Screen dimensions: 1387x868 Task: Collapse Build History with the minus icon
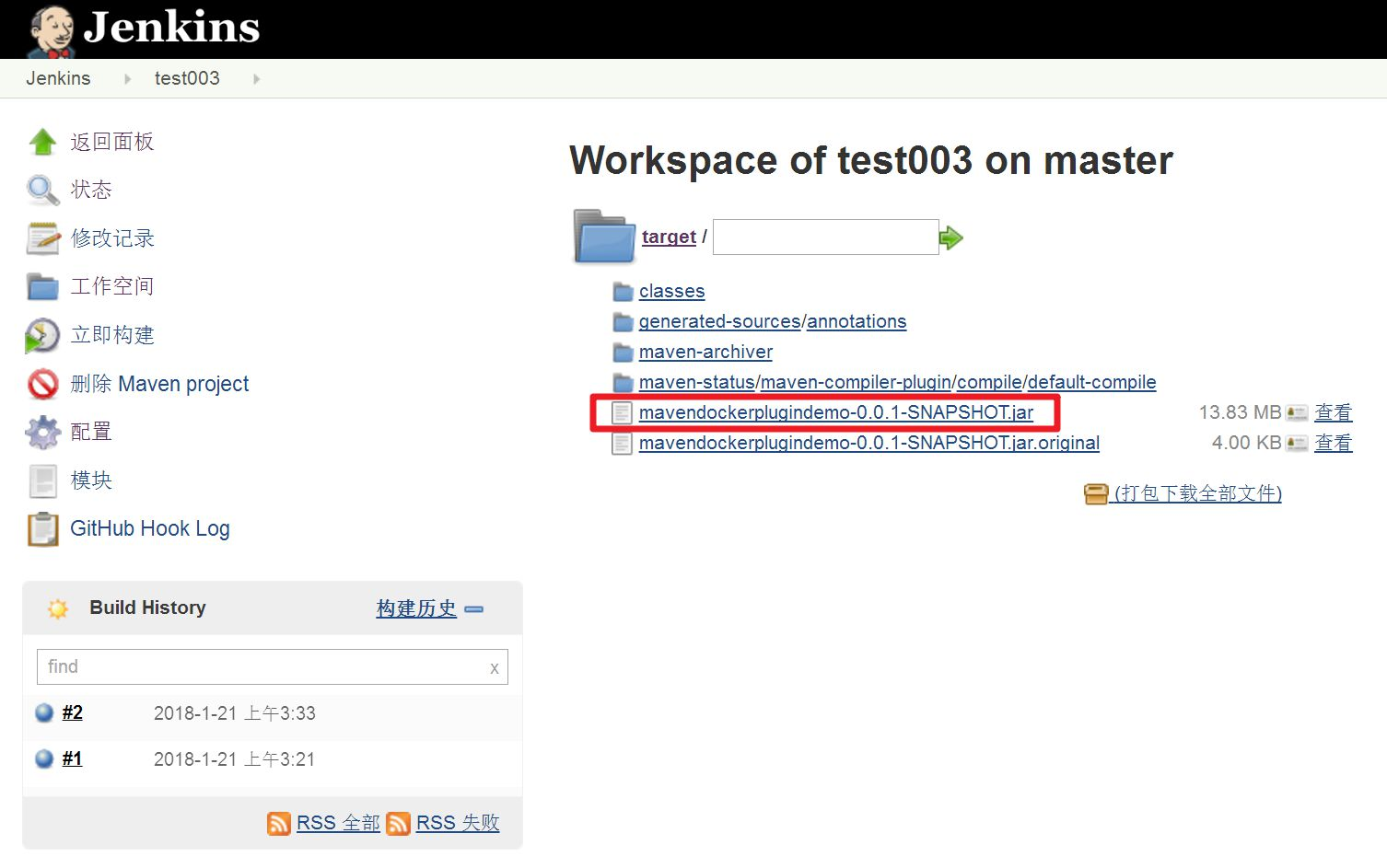(474, 609)
